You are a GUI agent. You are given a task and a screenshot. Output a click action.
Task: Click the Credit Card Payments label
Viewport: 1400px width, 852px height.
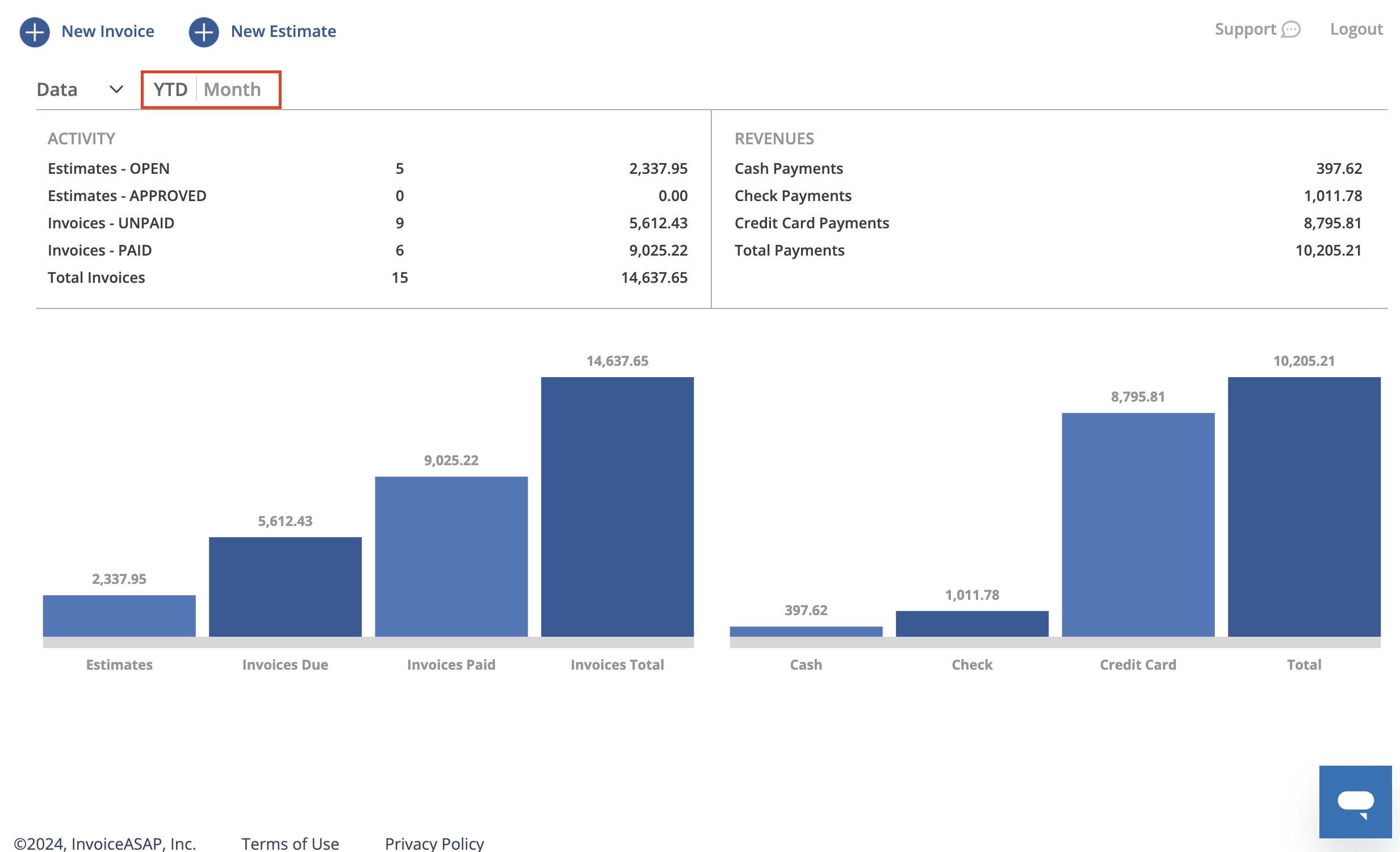coord(812,223)
